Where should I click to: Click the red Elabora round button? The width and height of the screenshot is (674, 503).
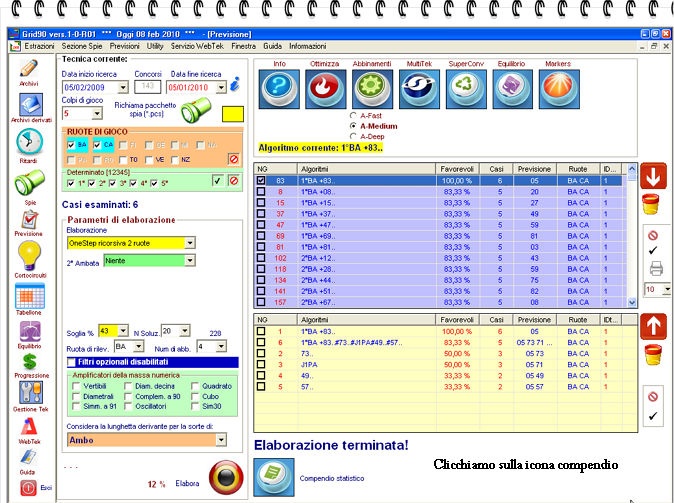pos(226,477)
